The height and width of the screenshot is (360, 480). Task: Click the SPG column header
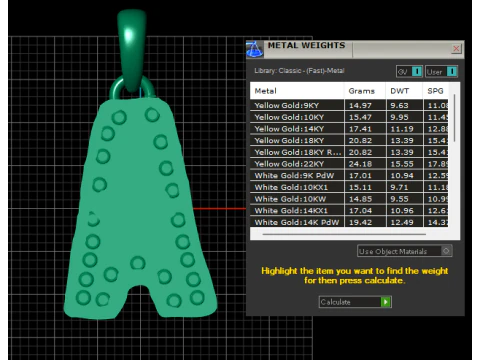435,91
